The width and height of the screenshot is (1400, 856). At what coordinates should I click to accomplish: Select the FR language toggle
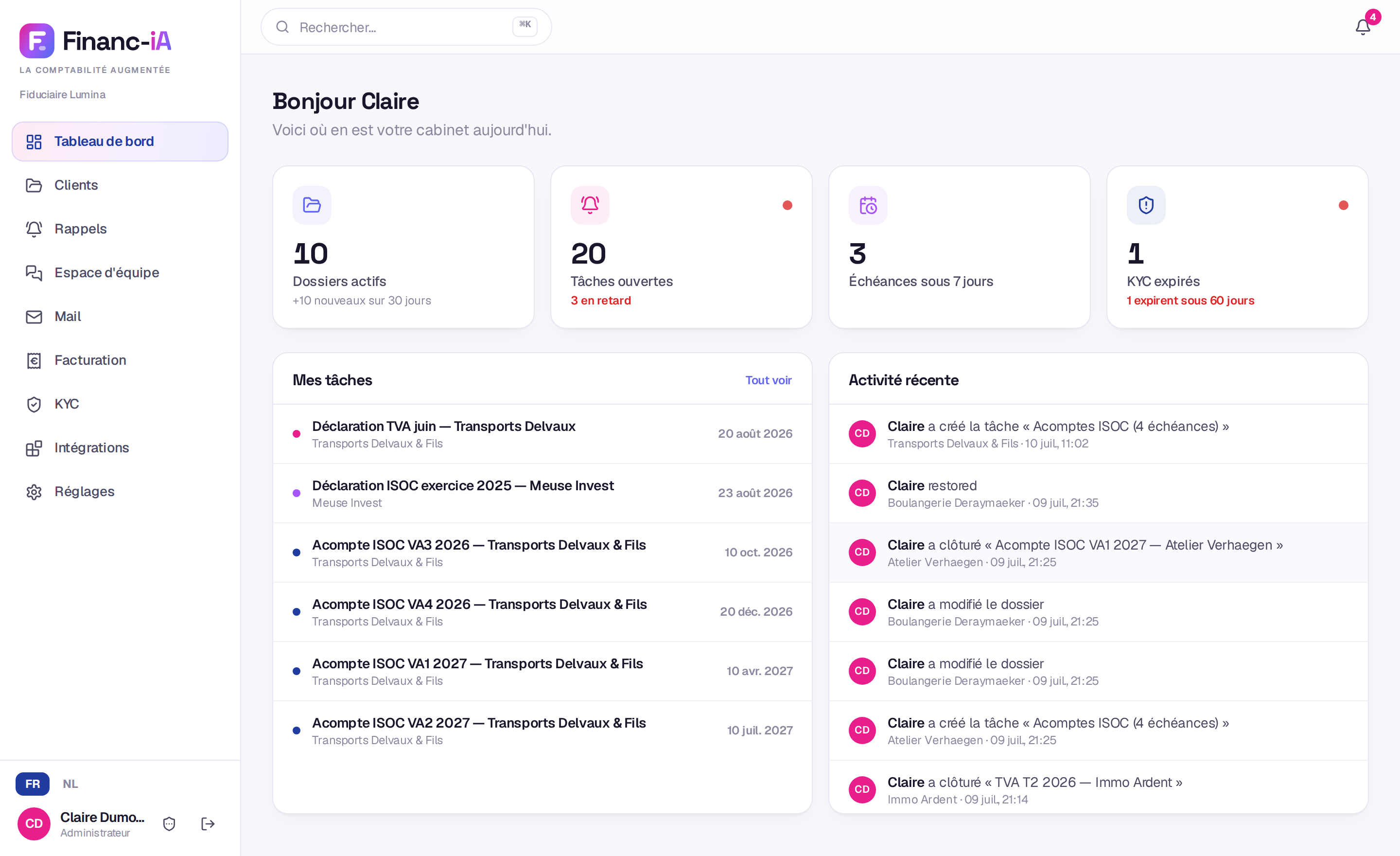(x=33, y=784)
